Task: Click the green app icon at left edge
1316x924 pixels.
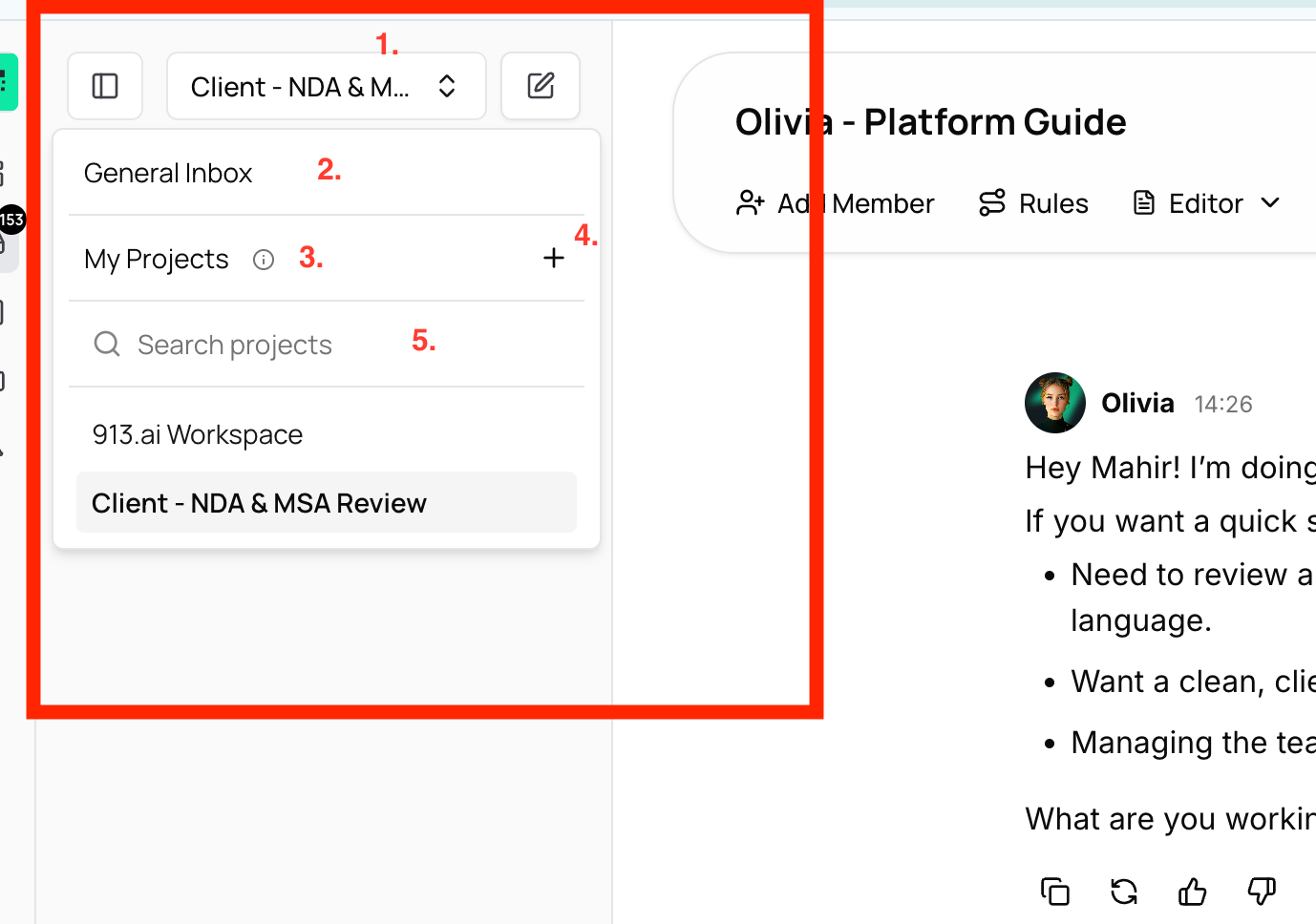Action: pos(8,82)
